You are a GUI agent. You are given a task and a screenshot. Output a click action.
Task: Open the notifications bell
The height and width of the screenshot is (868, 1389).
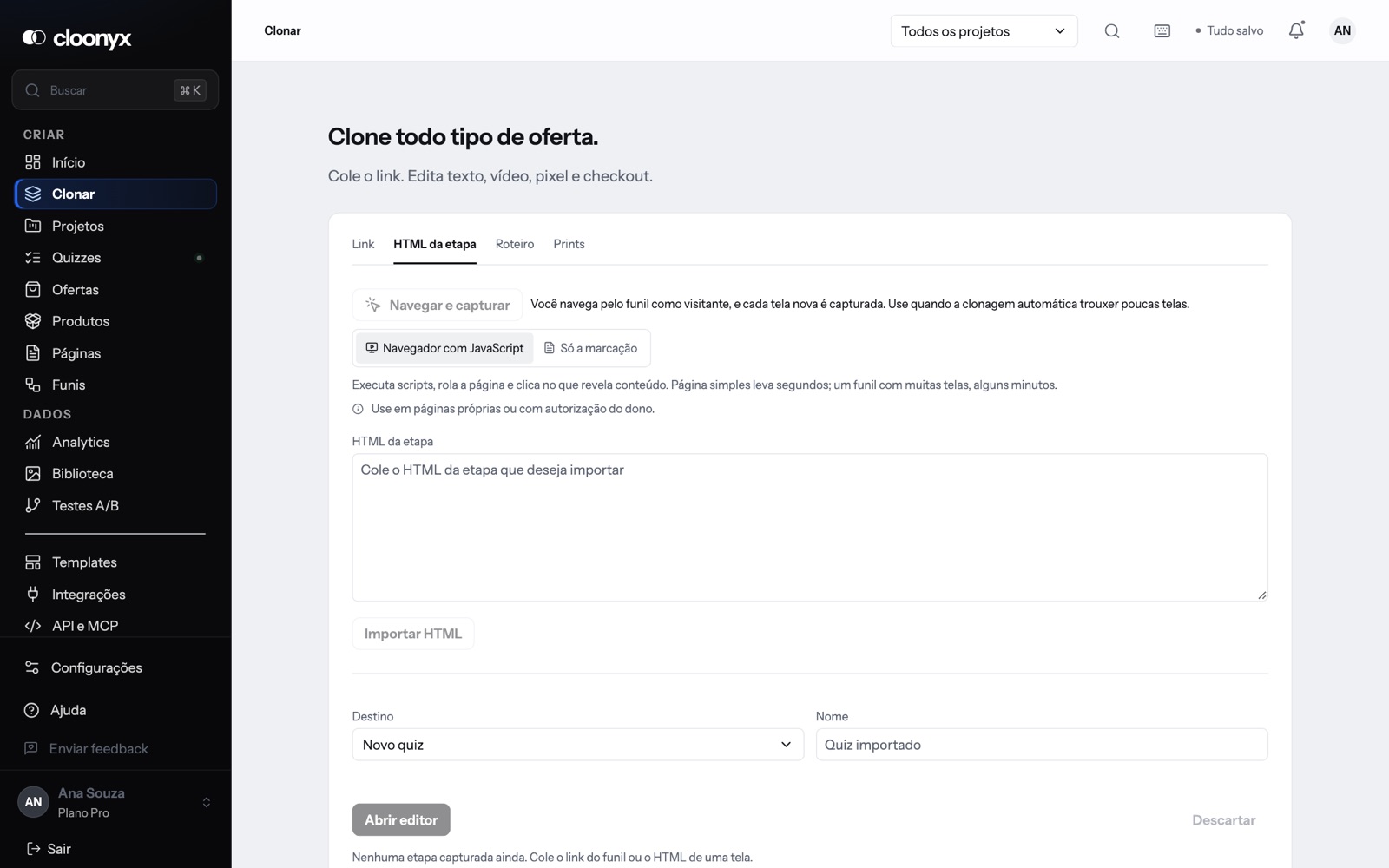pyautogui.click(x=1296, y=31)
